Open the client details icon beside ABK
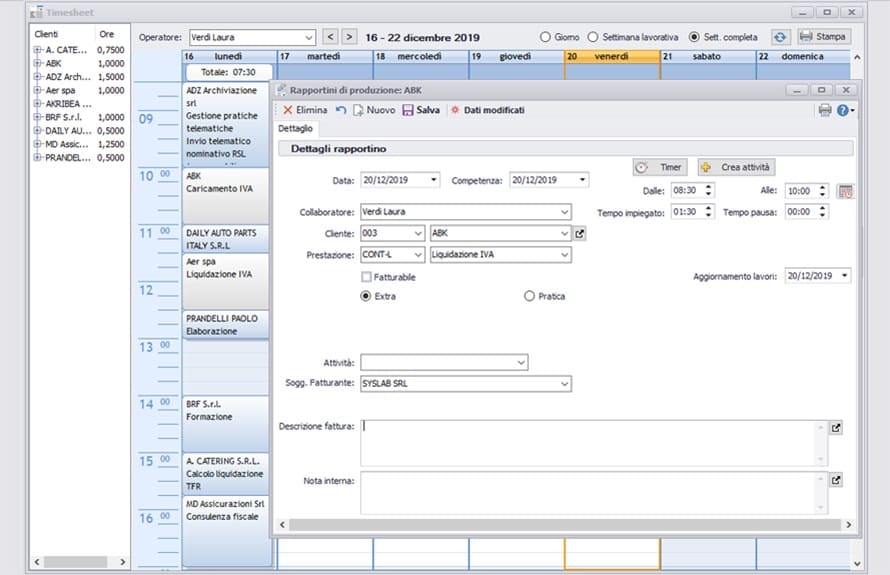 [580, 234]
